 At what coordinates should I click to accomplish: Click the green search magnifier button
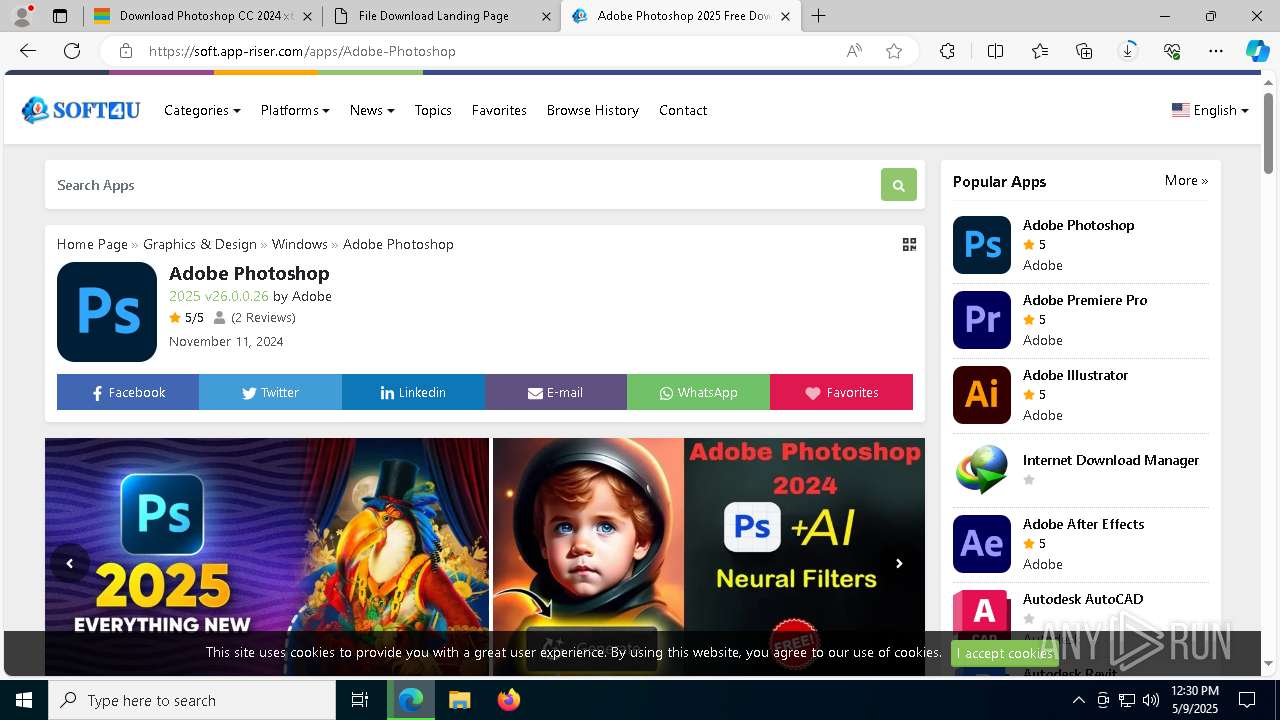click(x=898, y=185)
